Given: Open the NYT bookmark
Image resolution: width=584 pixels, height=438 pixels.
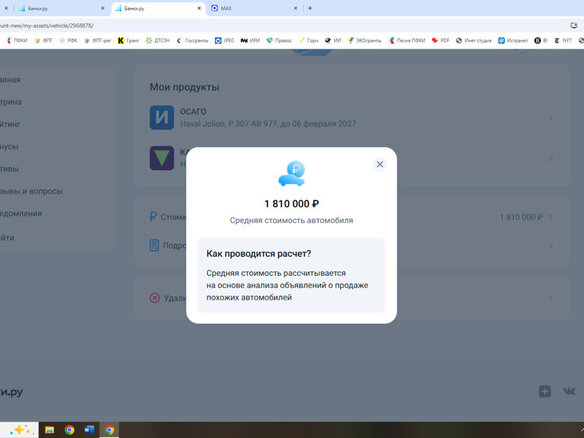Looking at the screenshot, I should click(563, 40).
